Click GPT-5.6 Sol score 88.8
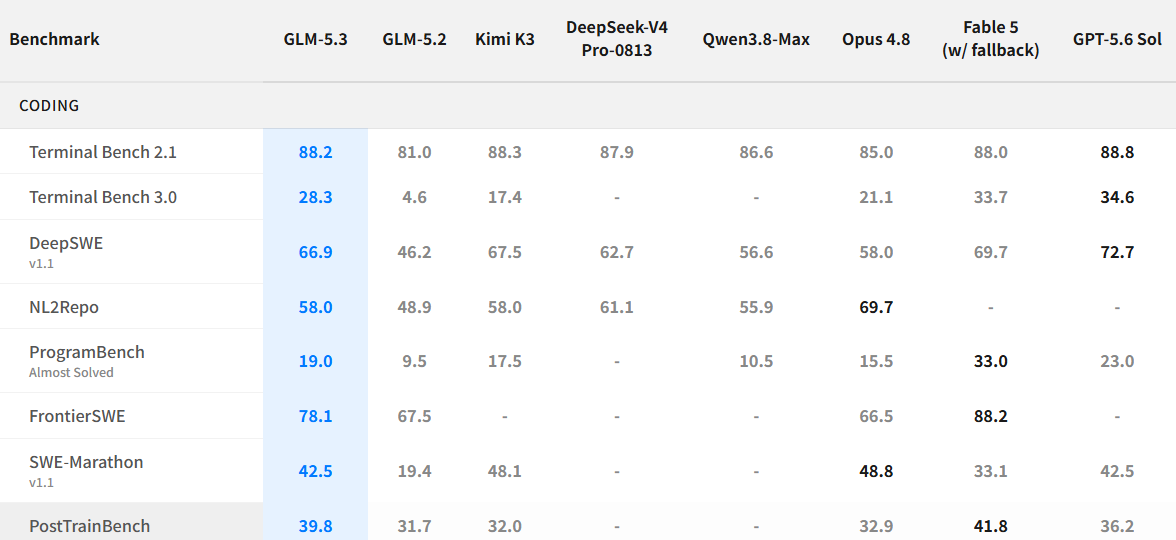 point(1117,152)
